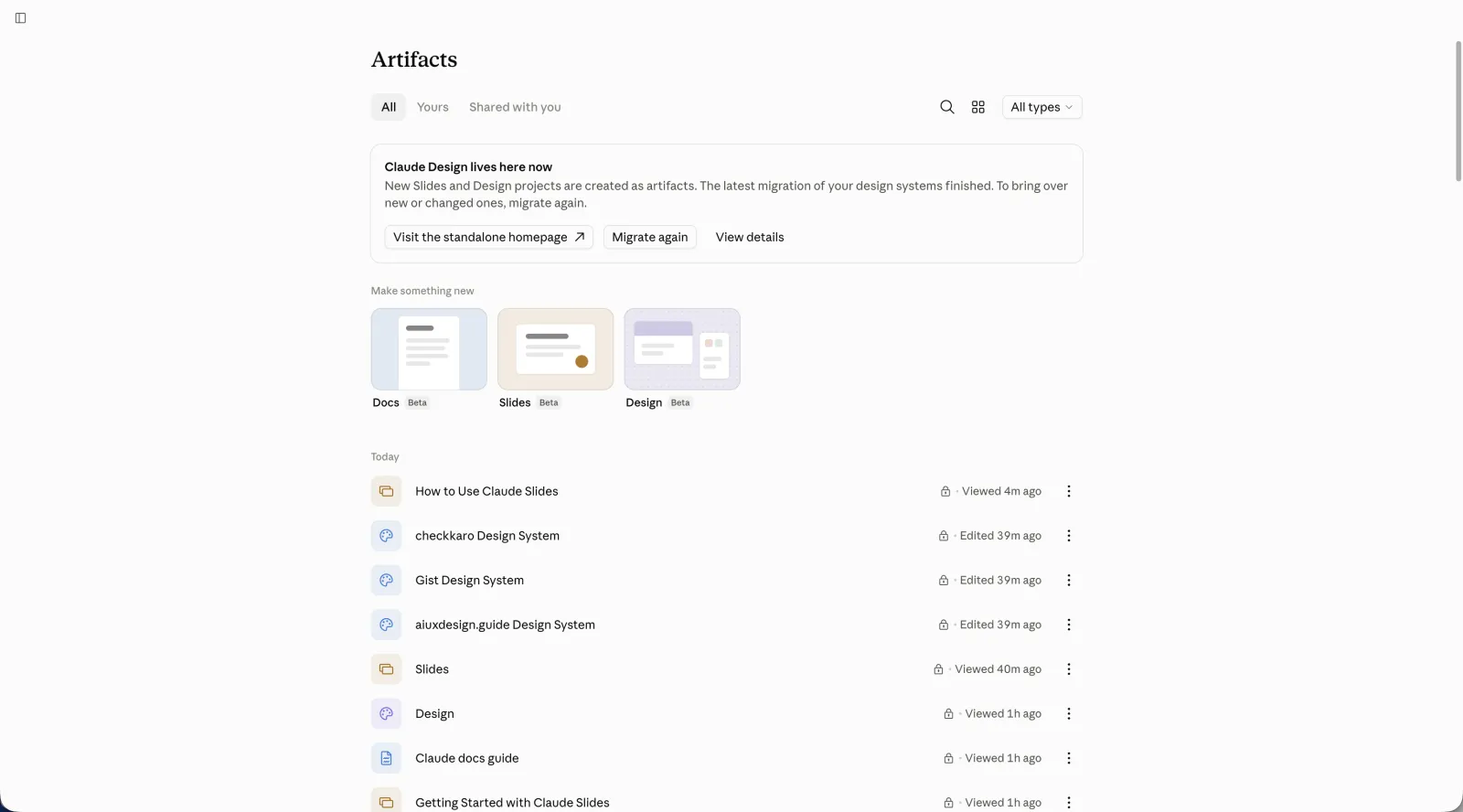Click the page vertical scrollbar
Viewport: 1463px width, 812px height.
[x=1458, y=112]
